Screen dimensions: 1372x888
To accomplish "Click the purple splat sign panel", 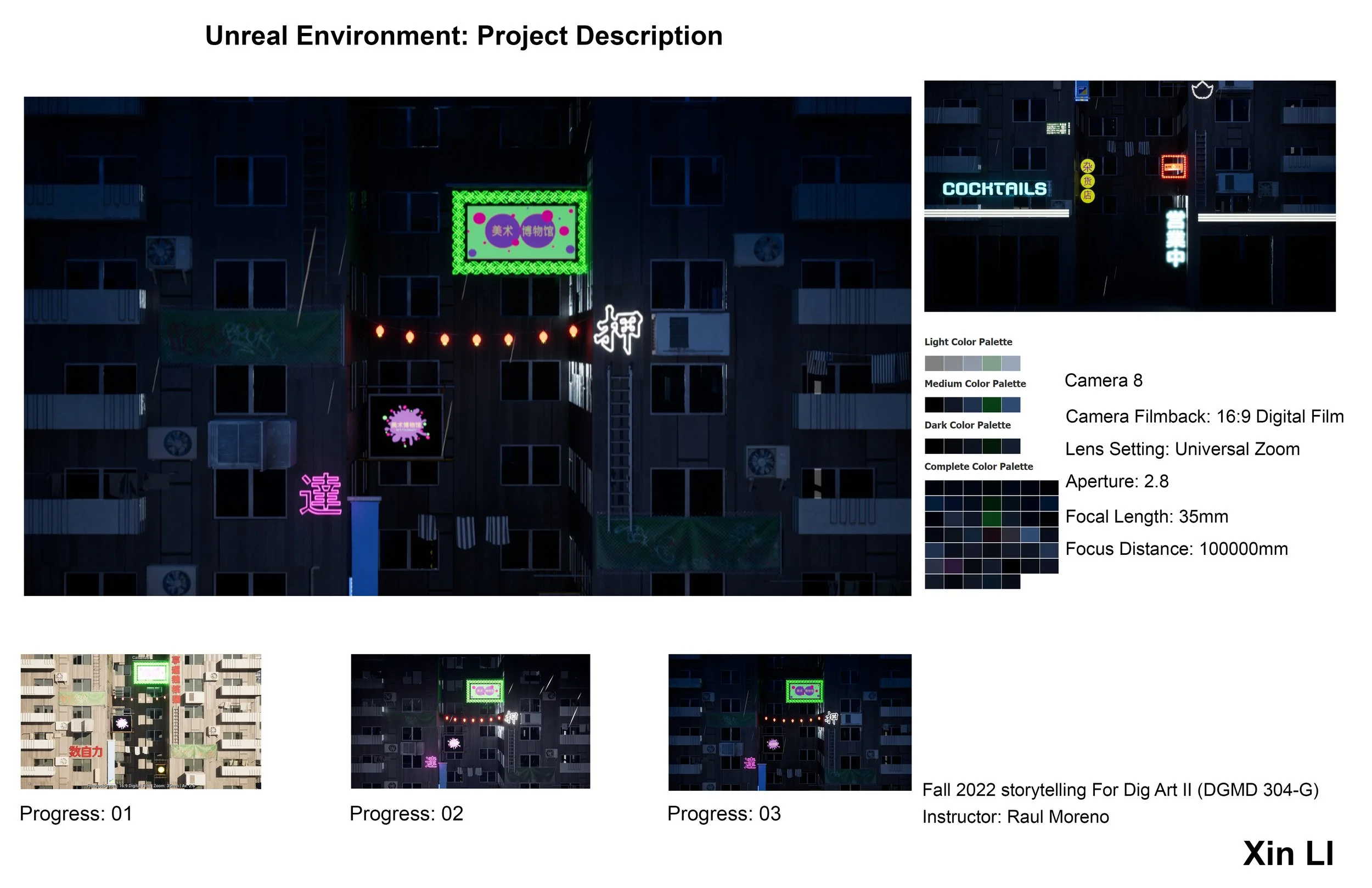I will point(406,426).
